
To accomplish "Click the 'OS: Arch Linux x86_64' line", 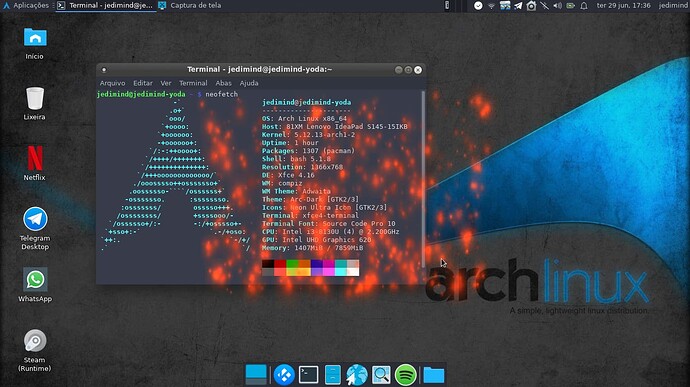I will (x=304, y=118).
